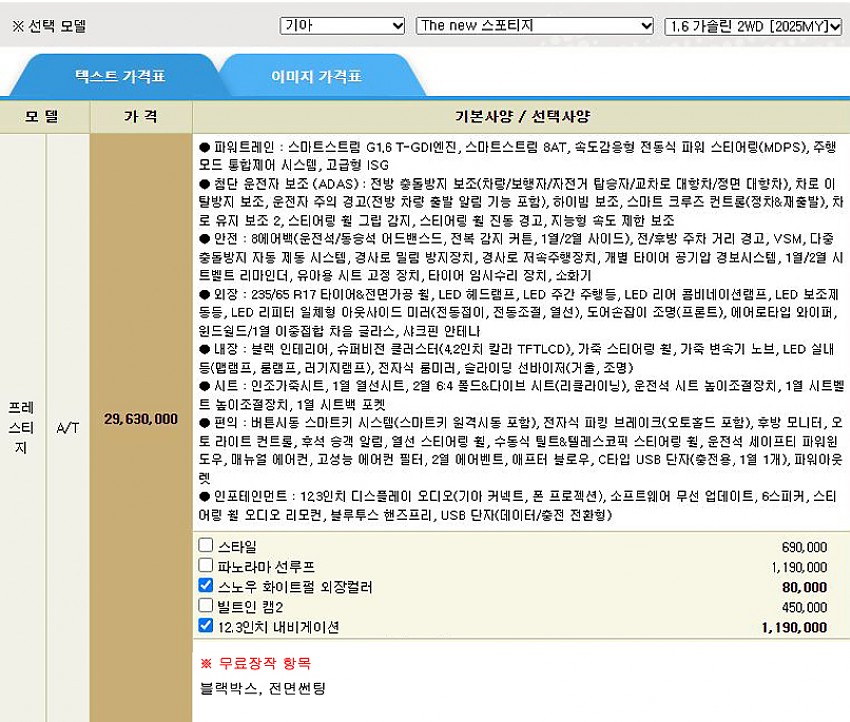Tick the 빌트인 캠2 checkbox

point(206,606)
